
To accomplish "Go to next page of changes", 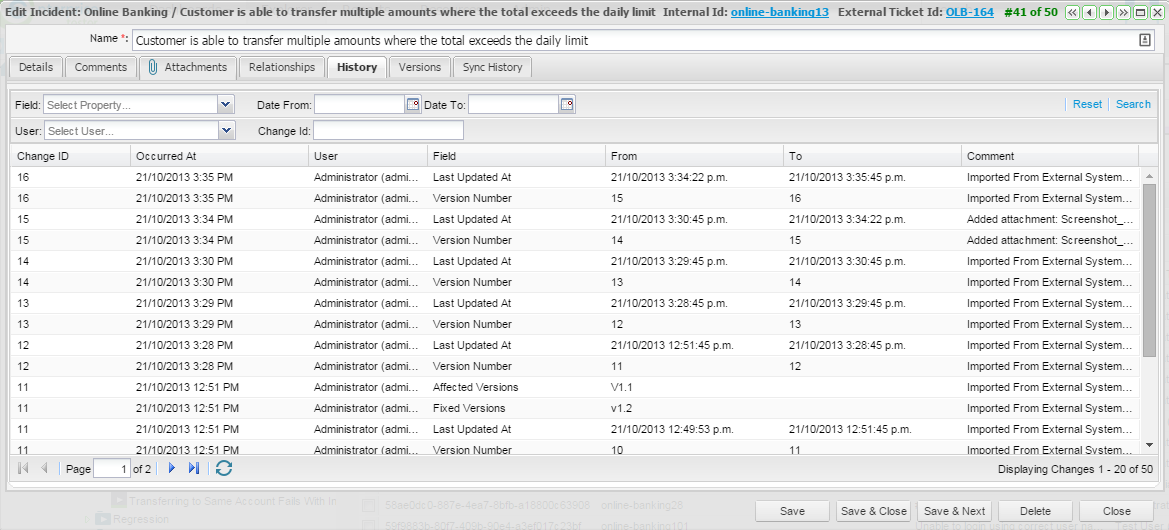I will [172, 468].
